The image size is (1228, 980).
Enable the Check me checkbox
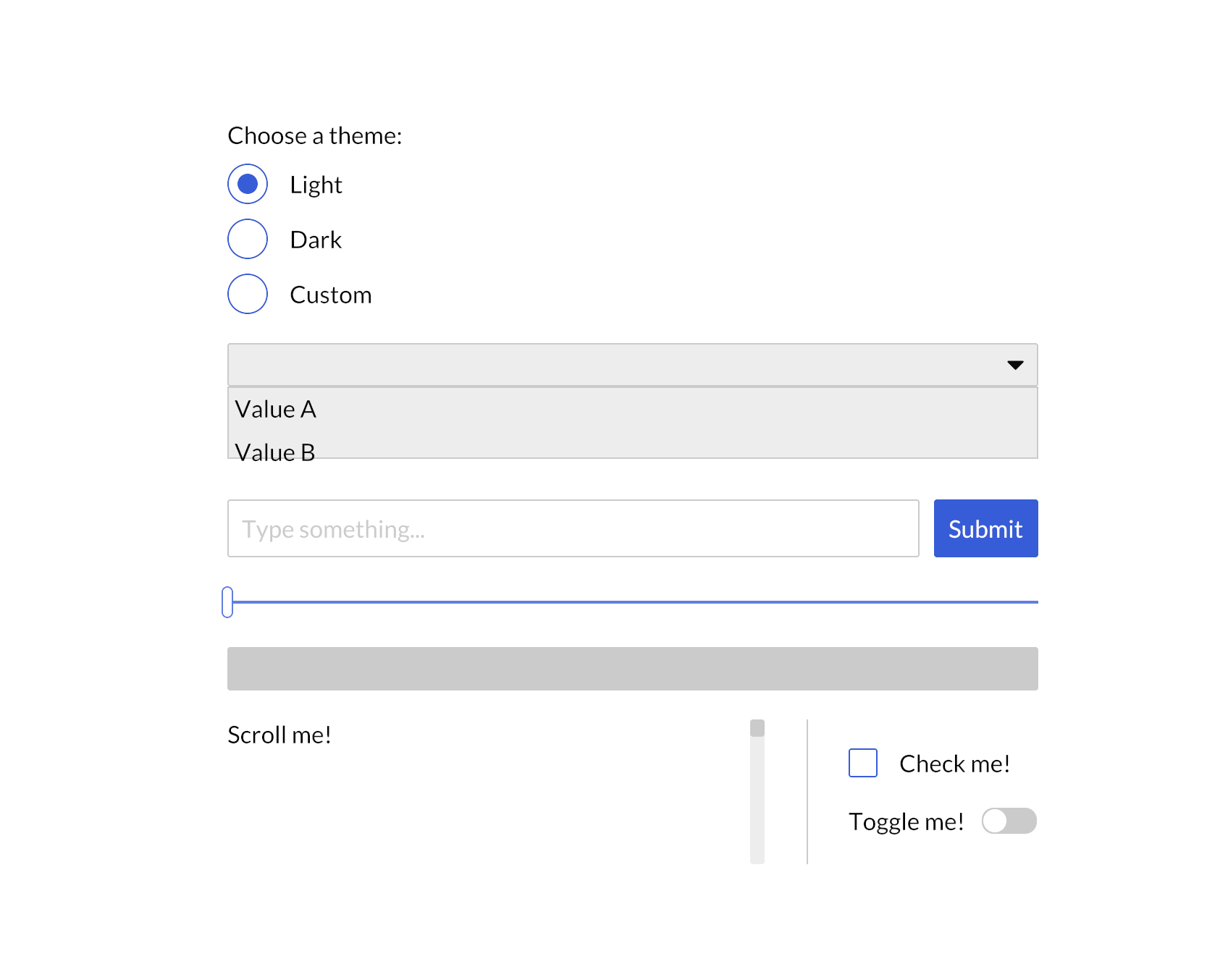862,763
